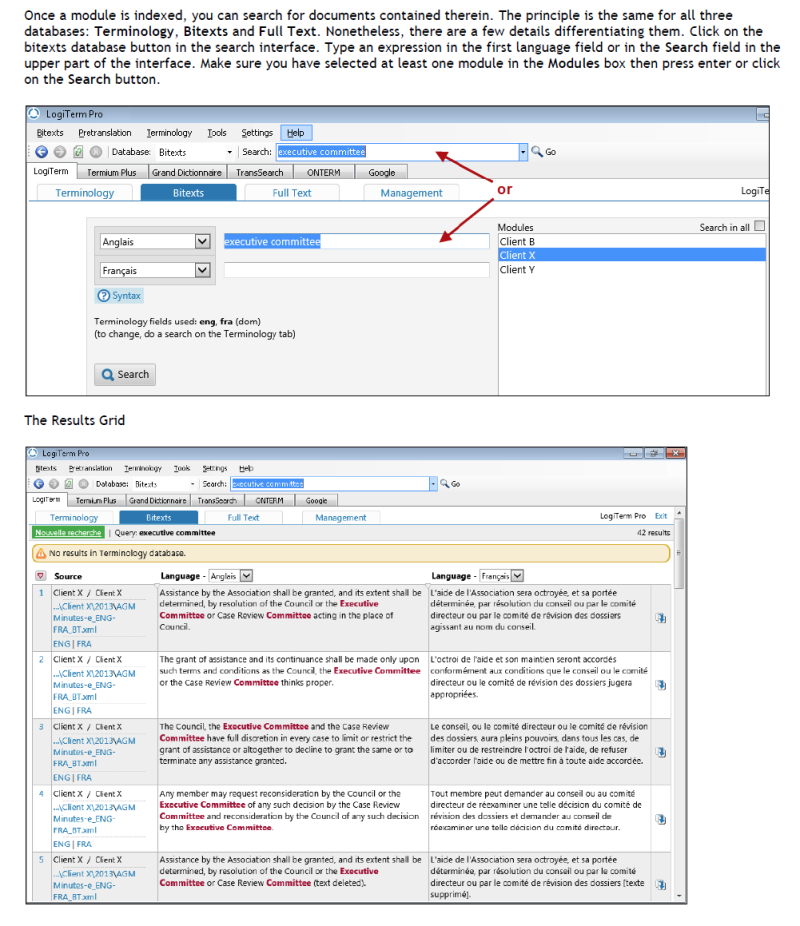This screenshot has width=800, height=926.
Task: Click the ENG link in result row 2
Action: tap(61, 710)
